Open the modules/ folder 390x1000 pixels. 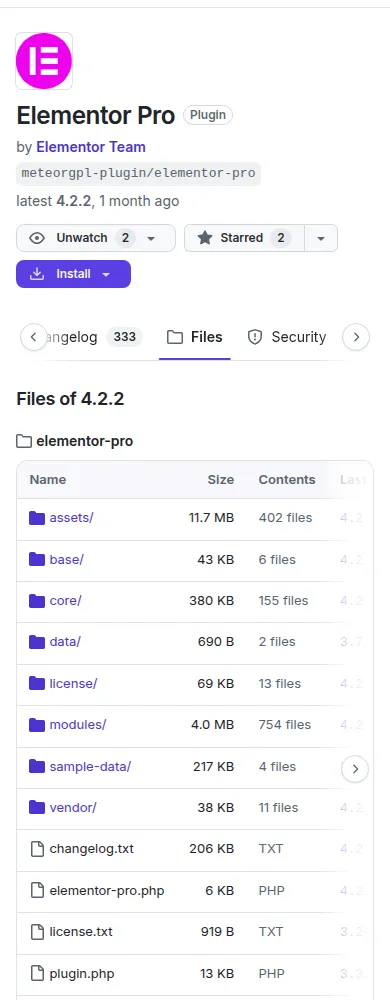tap(78, 724)
